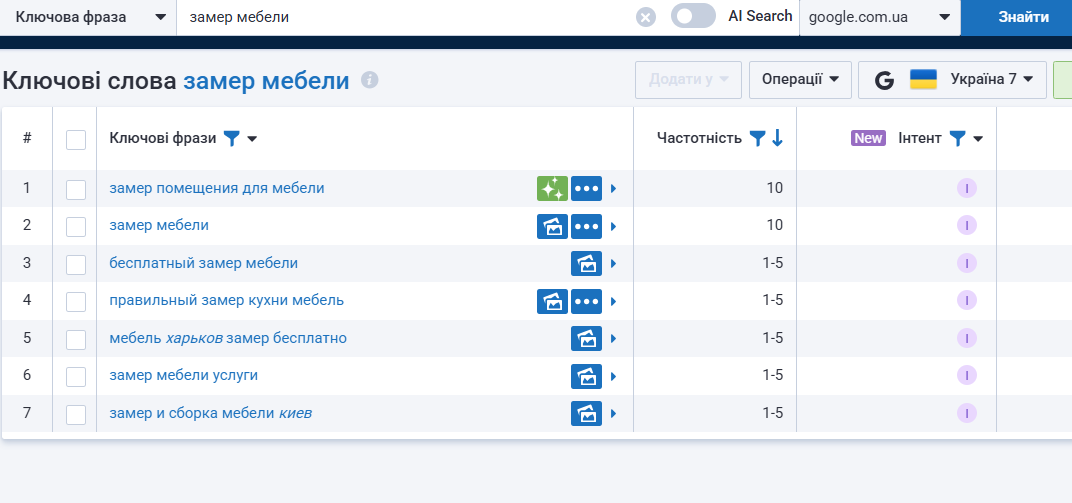Click the filter icon in Ключові фрази column
Screen dimensions: 1072x503
point(231,139)
